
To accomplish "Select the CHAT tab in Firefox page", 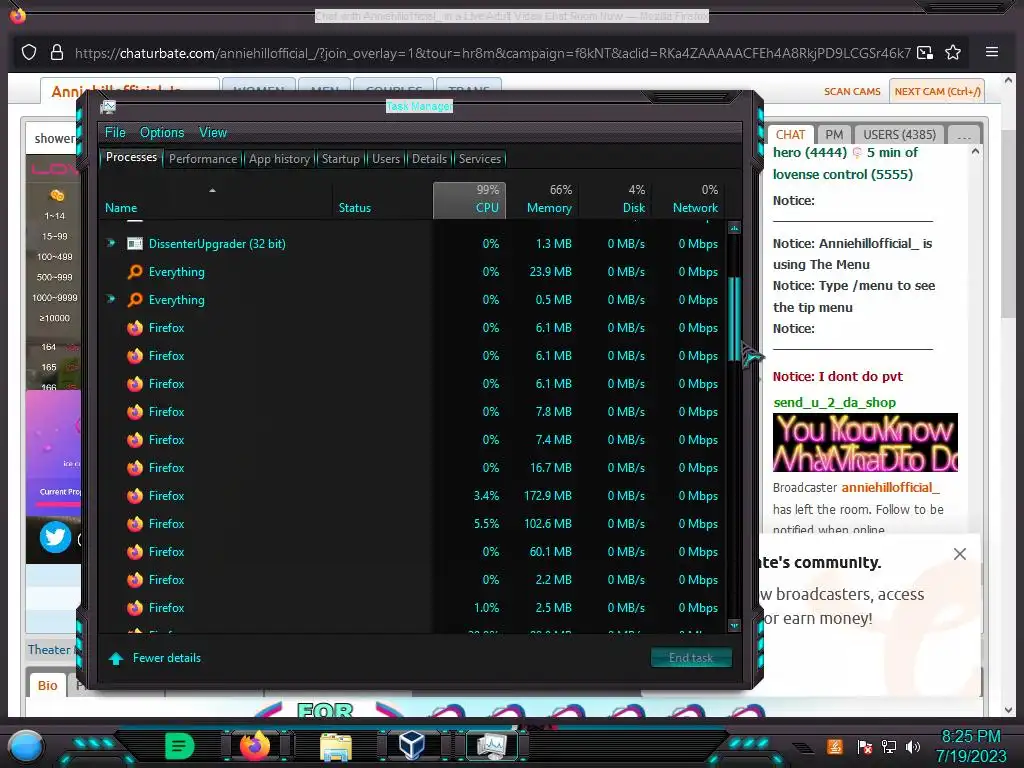I will 790,135.
